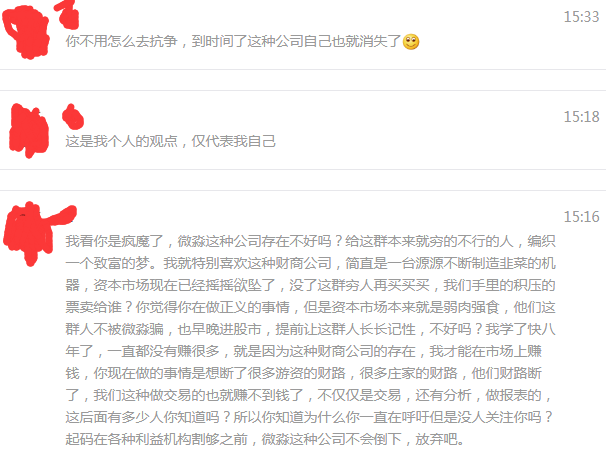
Task: Click the first line starting 我看你是疯魔了
Action: click(310, 241)
